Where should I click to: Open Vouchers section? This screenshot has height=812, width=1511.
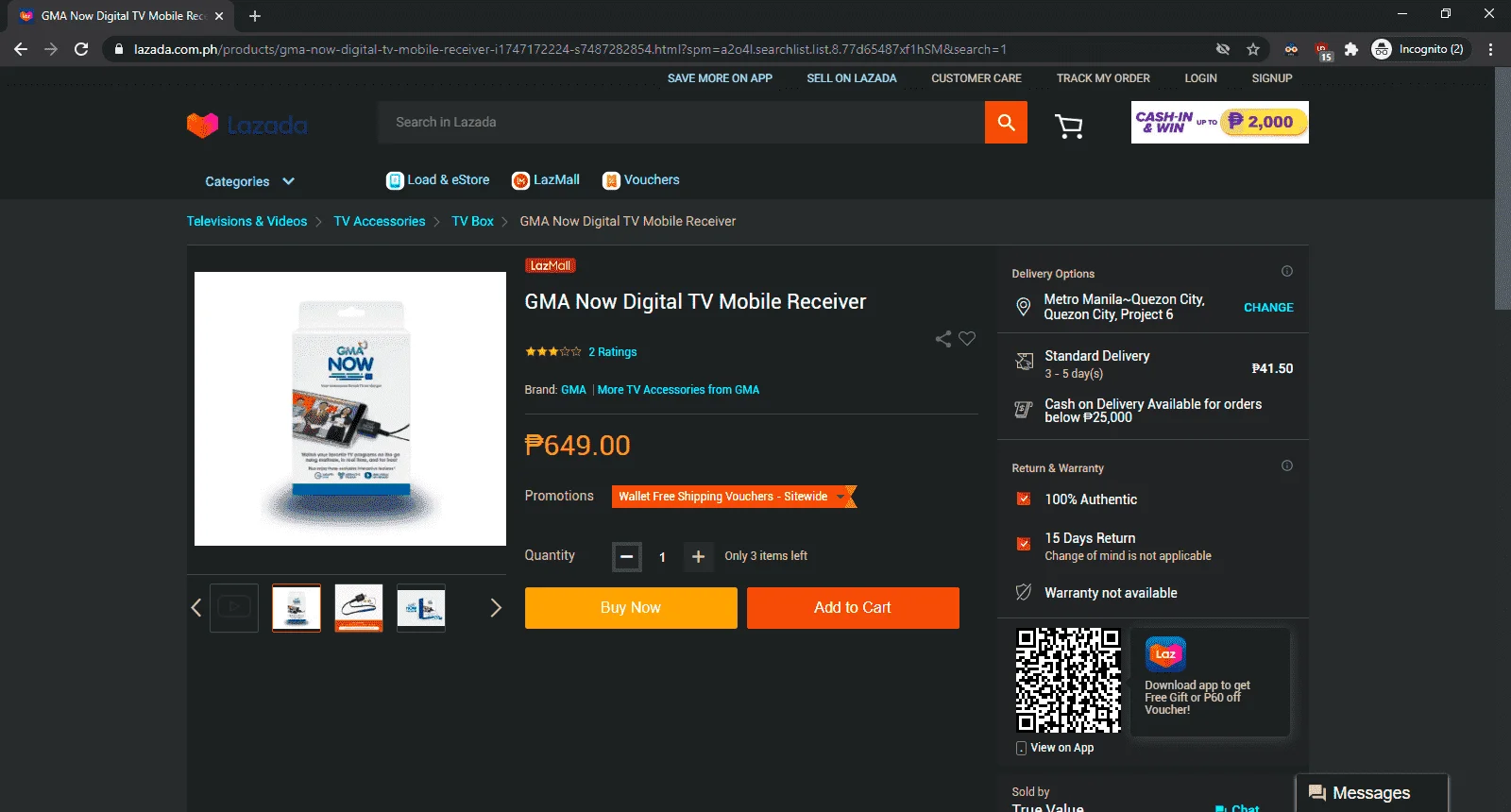tap(641, 180)
